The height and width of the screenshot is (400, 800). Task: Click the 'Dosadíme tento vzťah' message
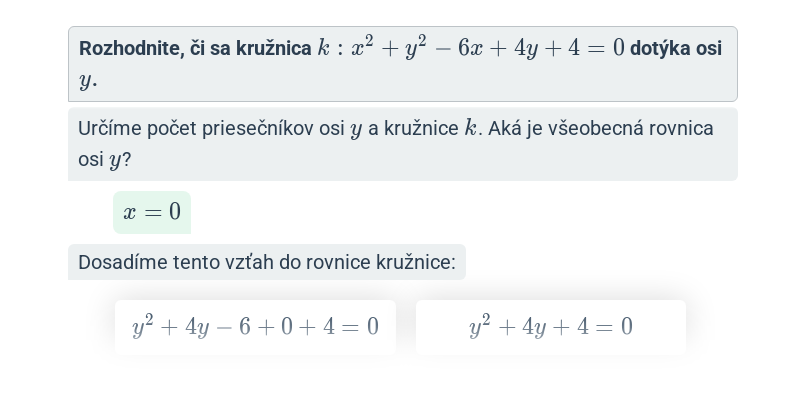tap(267, 262)
